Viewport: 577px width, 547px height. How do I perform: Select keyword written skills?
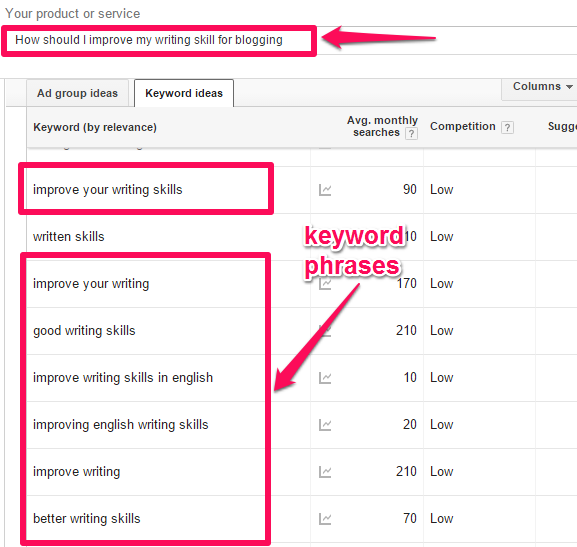click(x=69, y=237)
